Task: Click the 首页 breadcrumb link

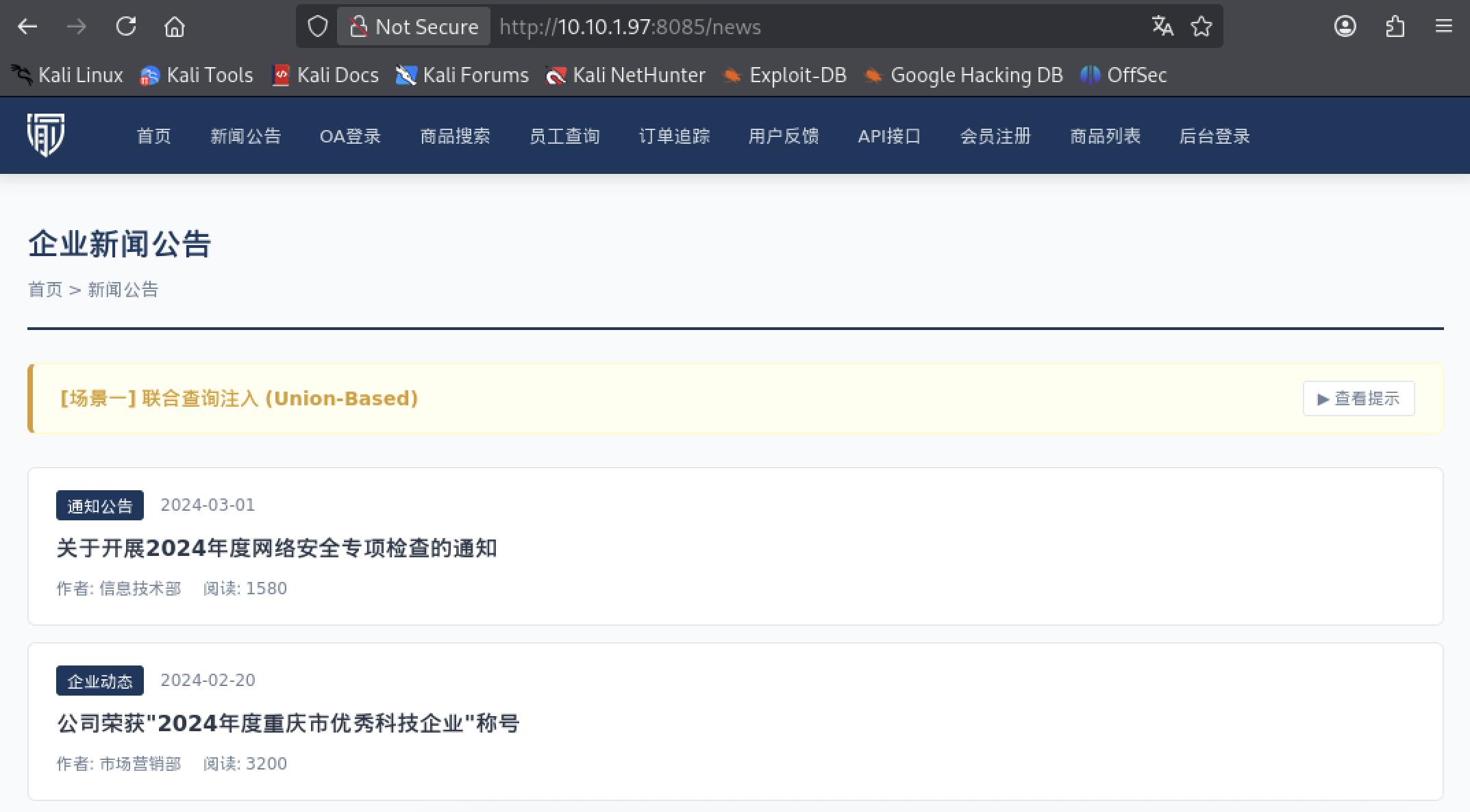Action: click(x=45, y=290)
